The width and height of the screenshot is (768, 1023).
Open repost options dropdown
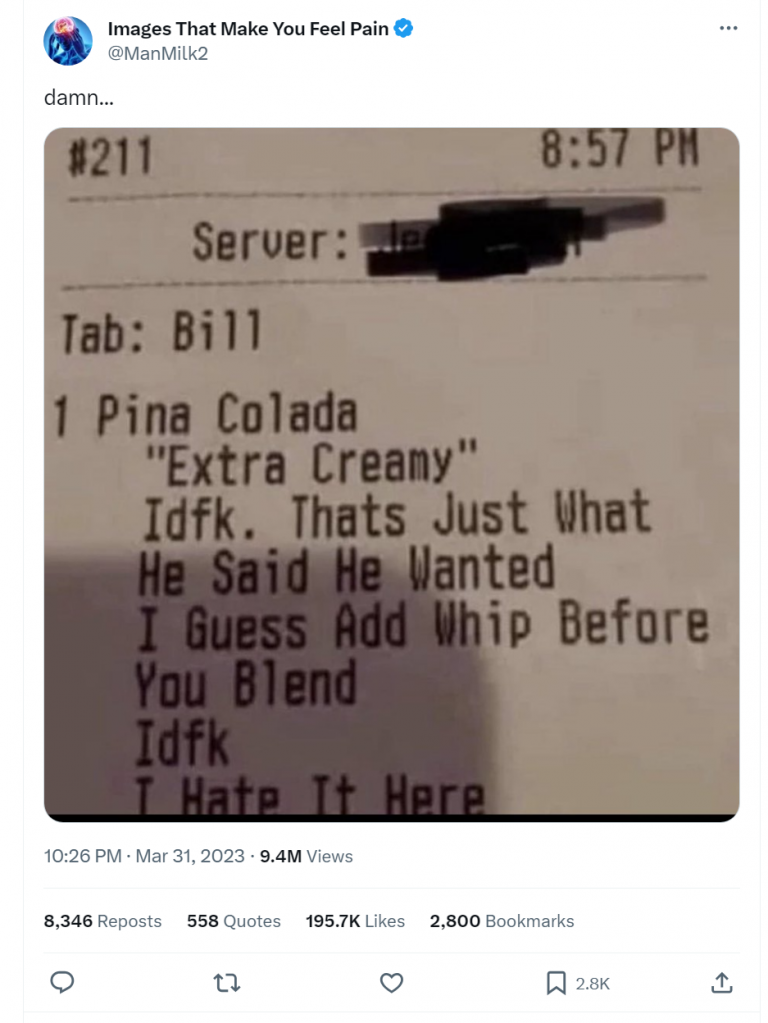click(227, 984)
